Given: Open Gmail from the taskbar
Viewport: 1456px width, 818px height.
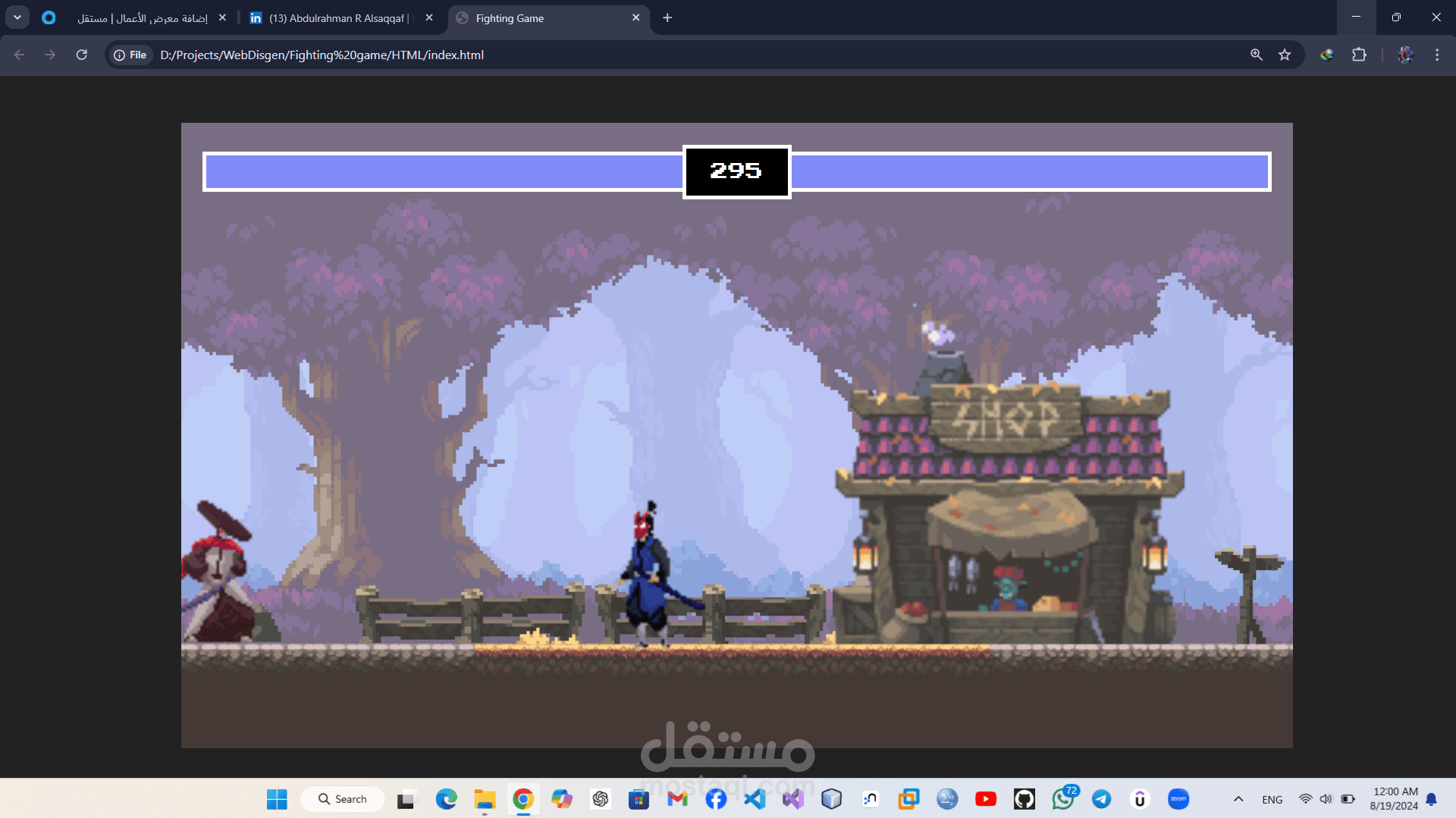Looking at the screenshot, I should (x=678, y=799).
